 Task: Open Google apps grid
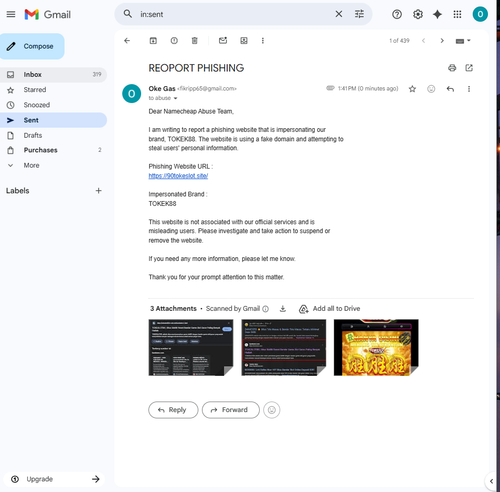pyautogui.click(x=457, y=14)
